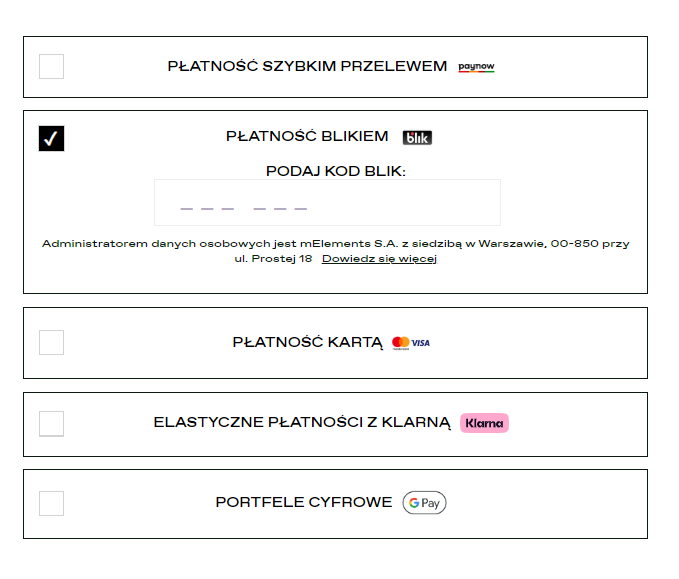Check the digital wallets checkbox

(51, 503)
